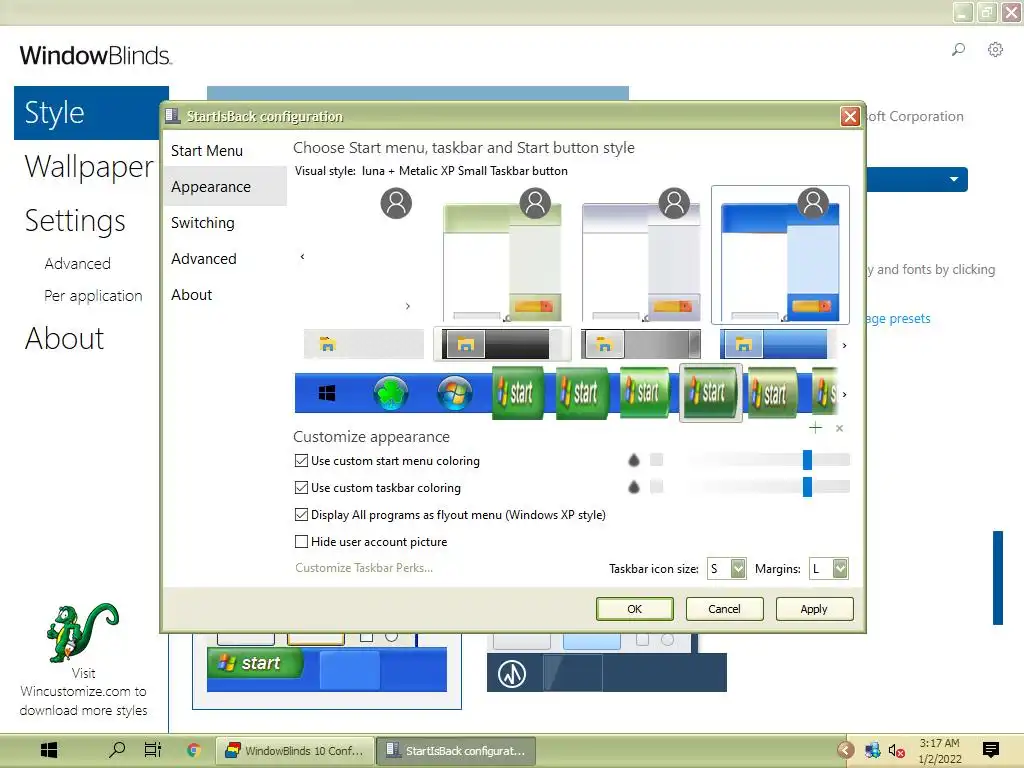Open WindowBlinds Advanced settings sub-item

[77, 264]
